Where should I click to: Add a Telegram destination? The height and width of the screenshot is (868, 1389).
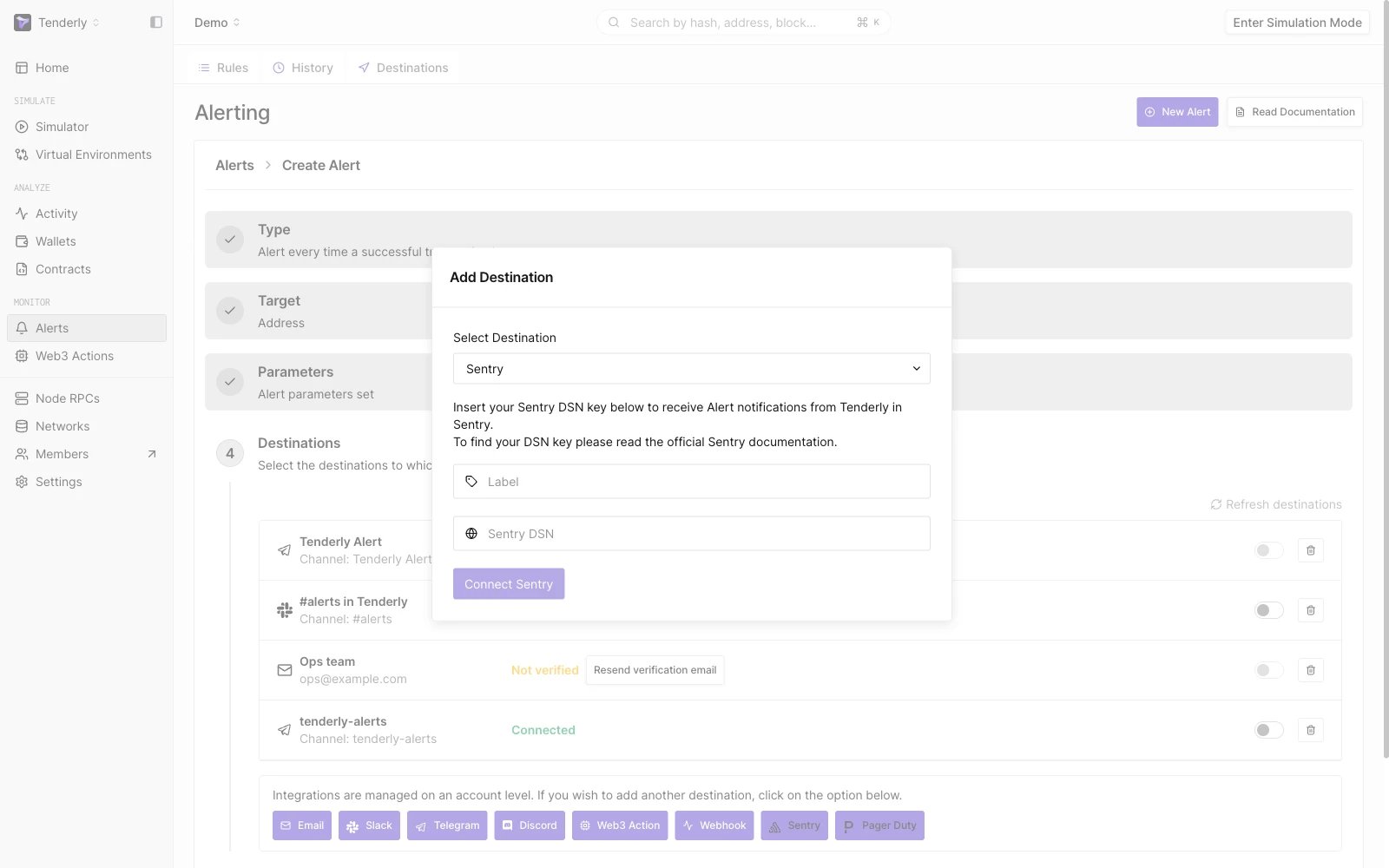tap(447, 825)
